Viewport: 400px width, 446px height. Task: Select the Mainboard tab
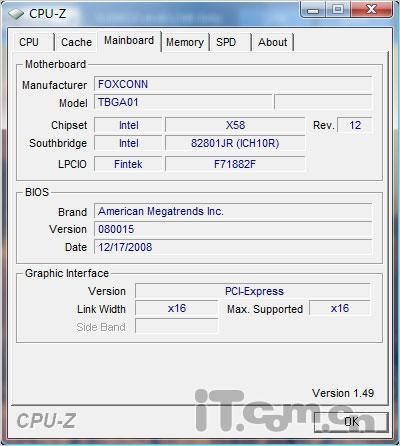pyautogui.click(x=129, y=41)
